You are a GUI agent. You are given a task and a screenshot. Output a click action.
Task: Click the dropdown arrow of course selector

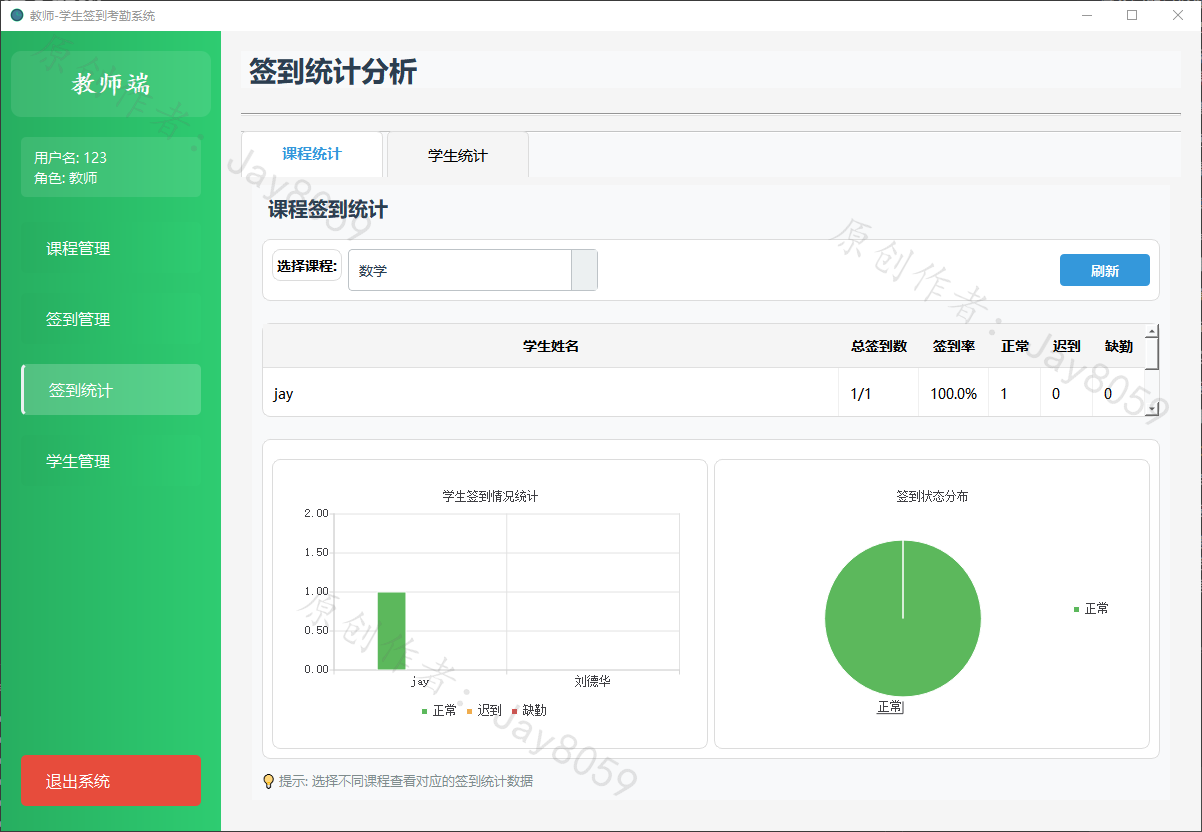coord(584,270)
